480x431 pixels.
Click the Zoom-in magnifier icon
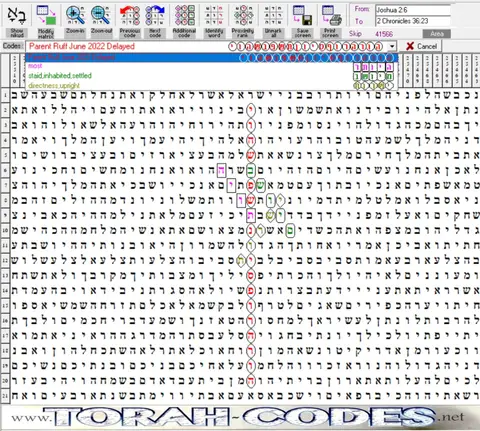point(75,15)
